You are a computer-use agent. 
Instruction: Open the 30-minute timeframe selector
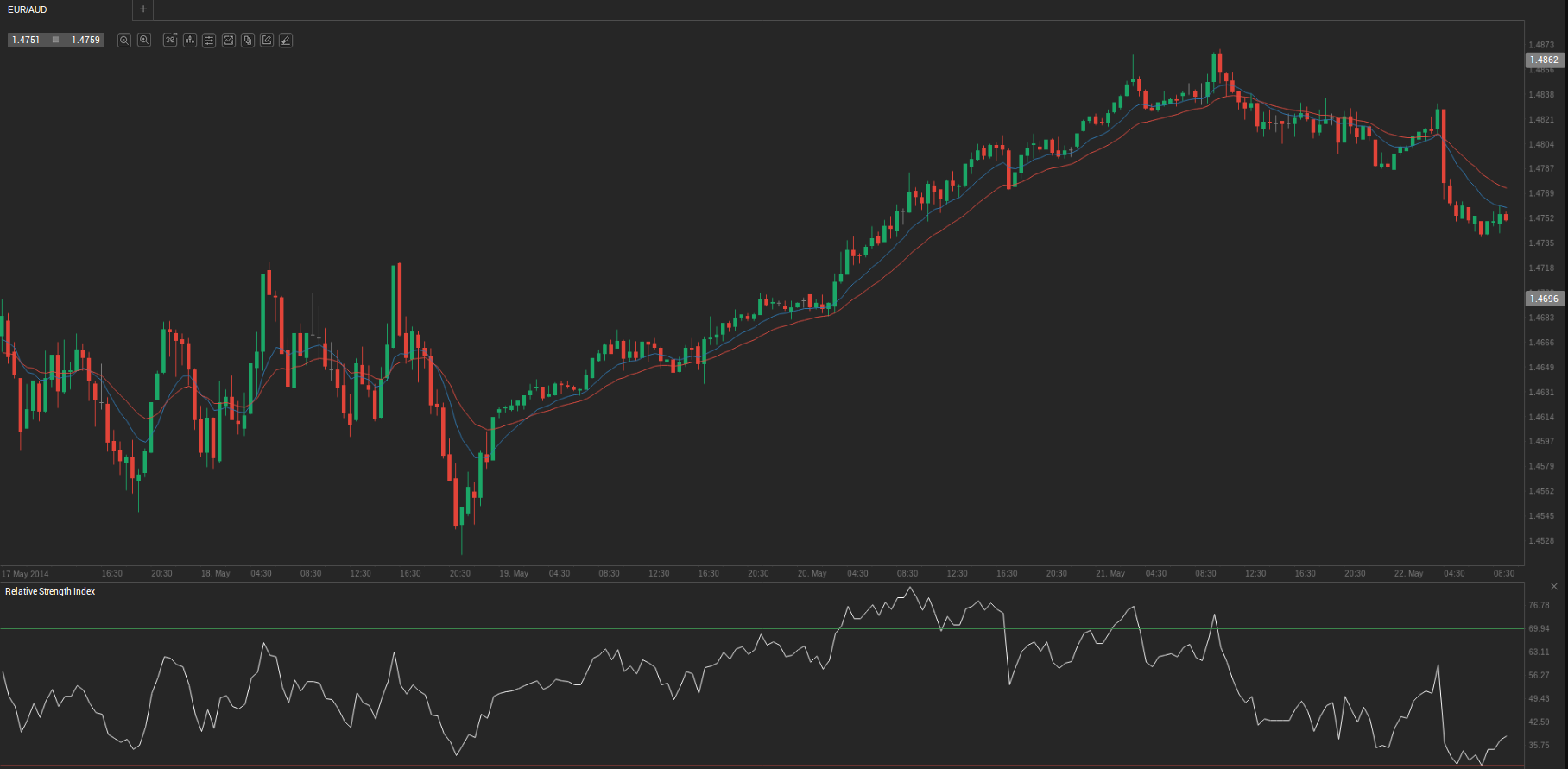tap(170, 40)
